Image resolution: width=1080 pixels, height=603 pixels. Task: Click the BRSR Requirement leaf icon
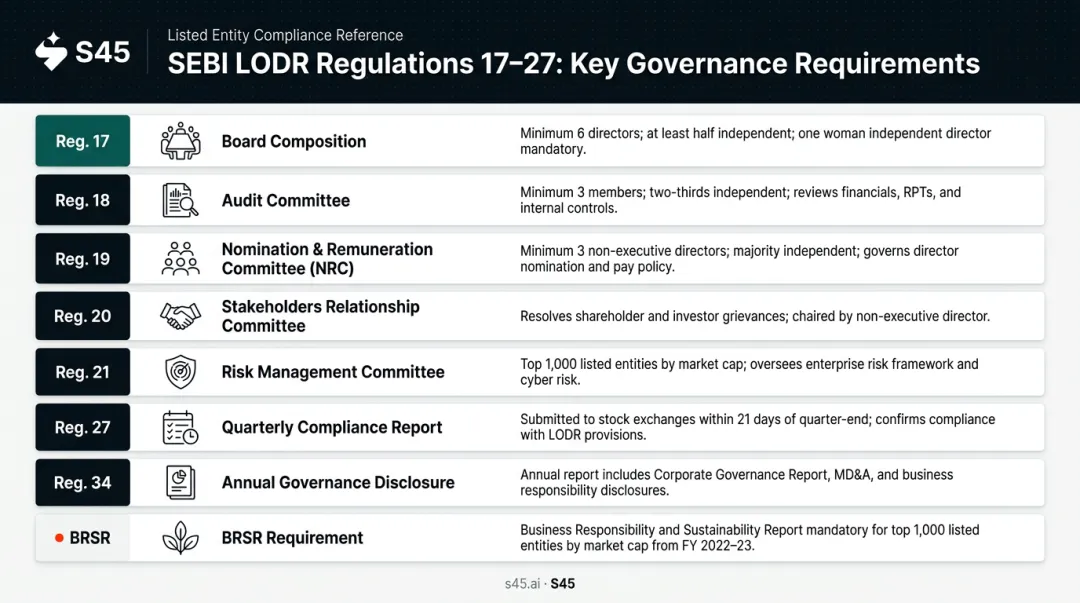click(x=180, y=538)
